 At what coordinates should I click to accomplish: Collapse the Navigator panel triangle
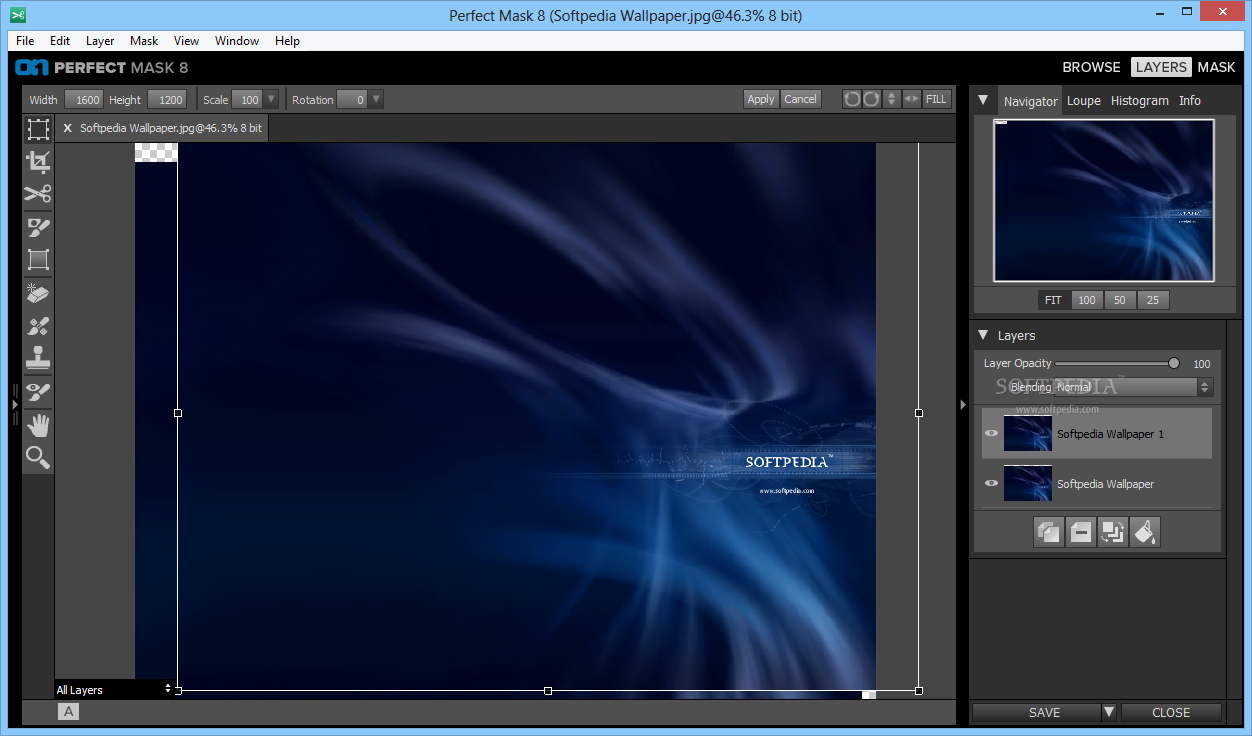pos(983,100)
